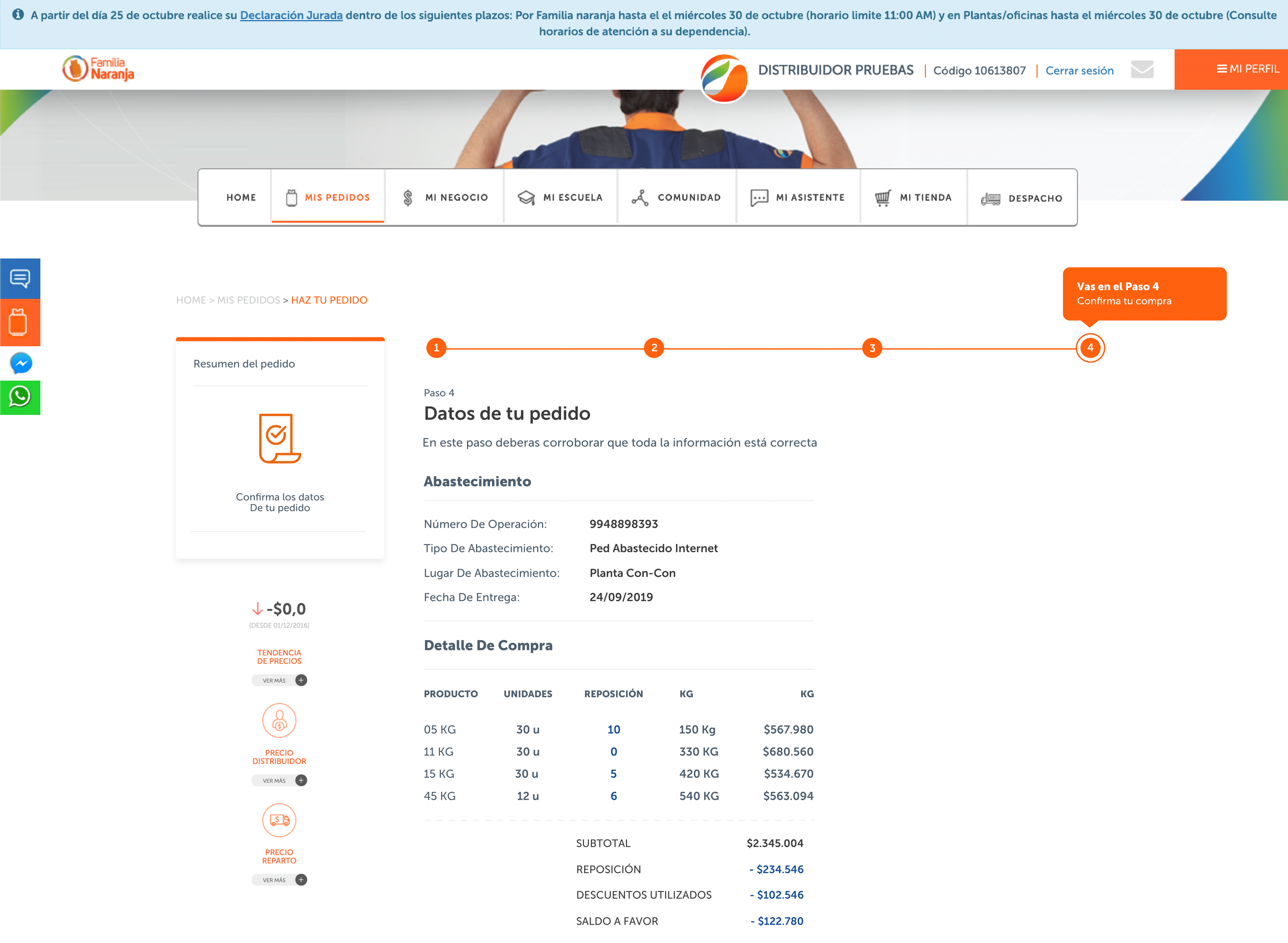Click the Precio Distribuidor circle icon
The width and height of the screenshot is (1288, 943).
[279, 720]
